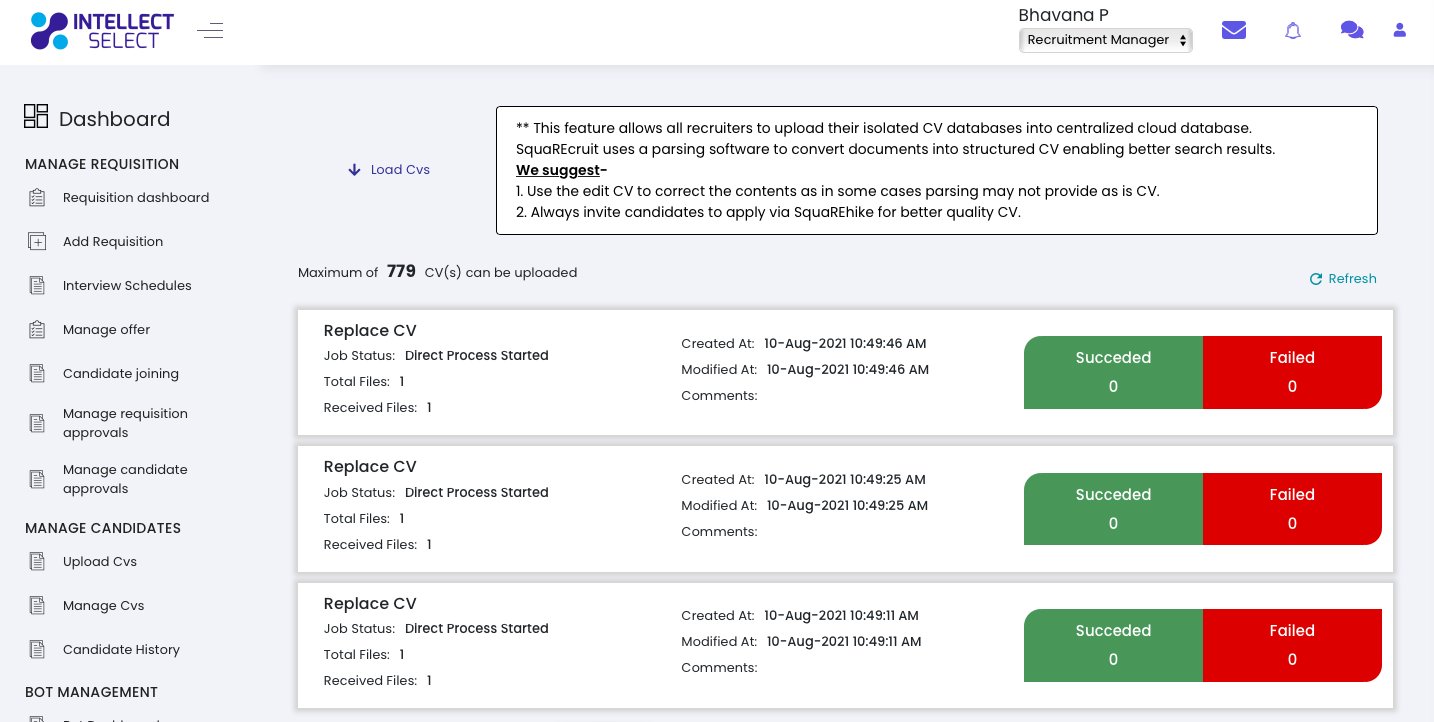The height and width of the screenshot is (722, 1434).
Task: Click the Interview Schedules document icon
Action: tap(37, 285)
